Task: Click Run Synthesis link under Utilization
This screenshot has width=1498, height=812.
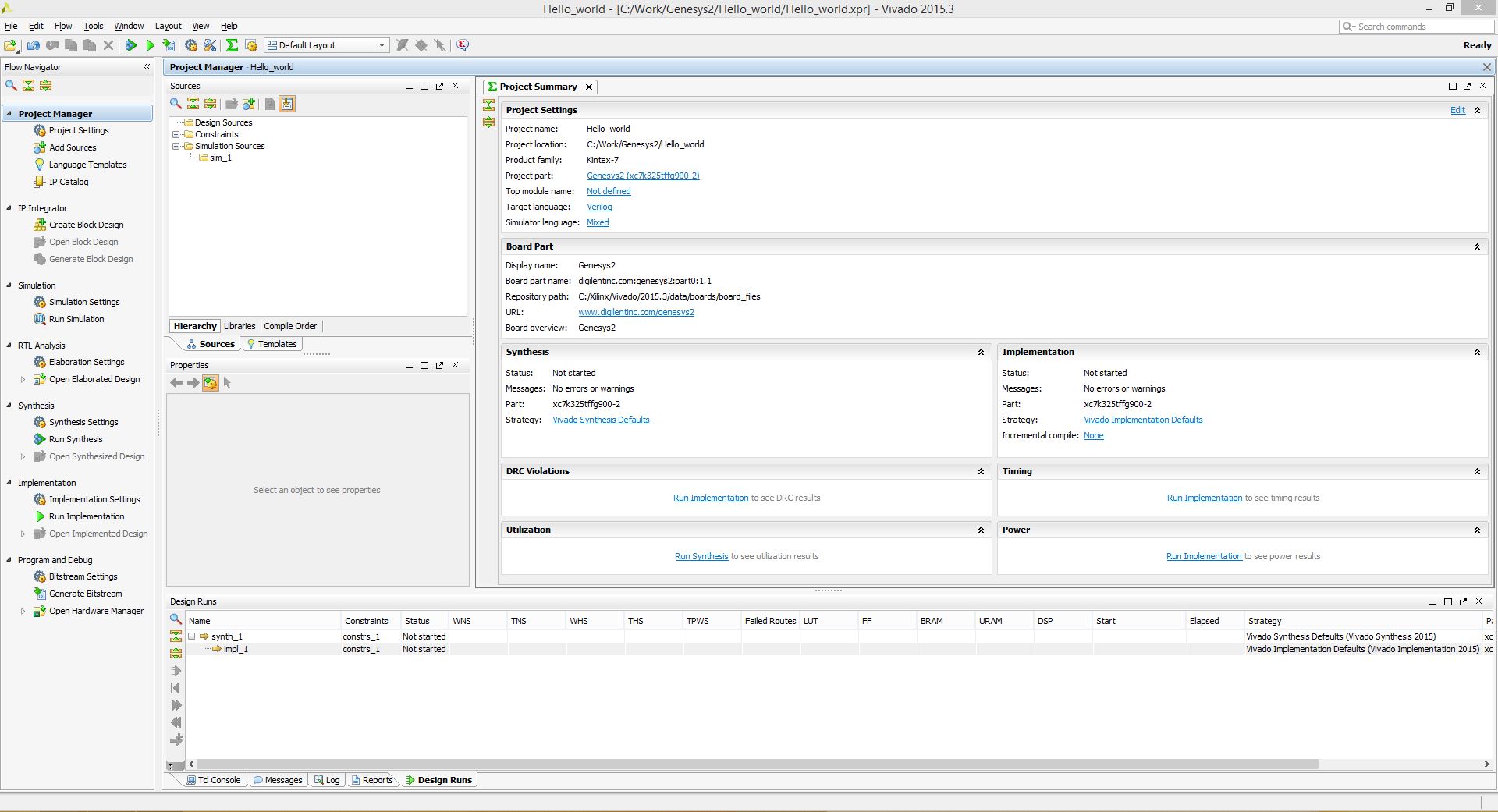Action: [701, 556]
